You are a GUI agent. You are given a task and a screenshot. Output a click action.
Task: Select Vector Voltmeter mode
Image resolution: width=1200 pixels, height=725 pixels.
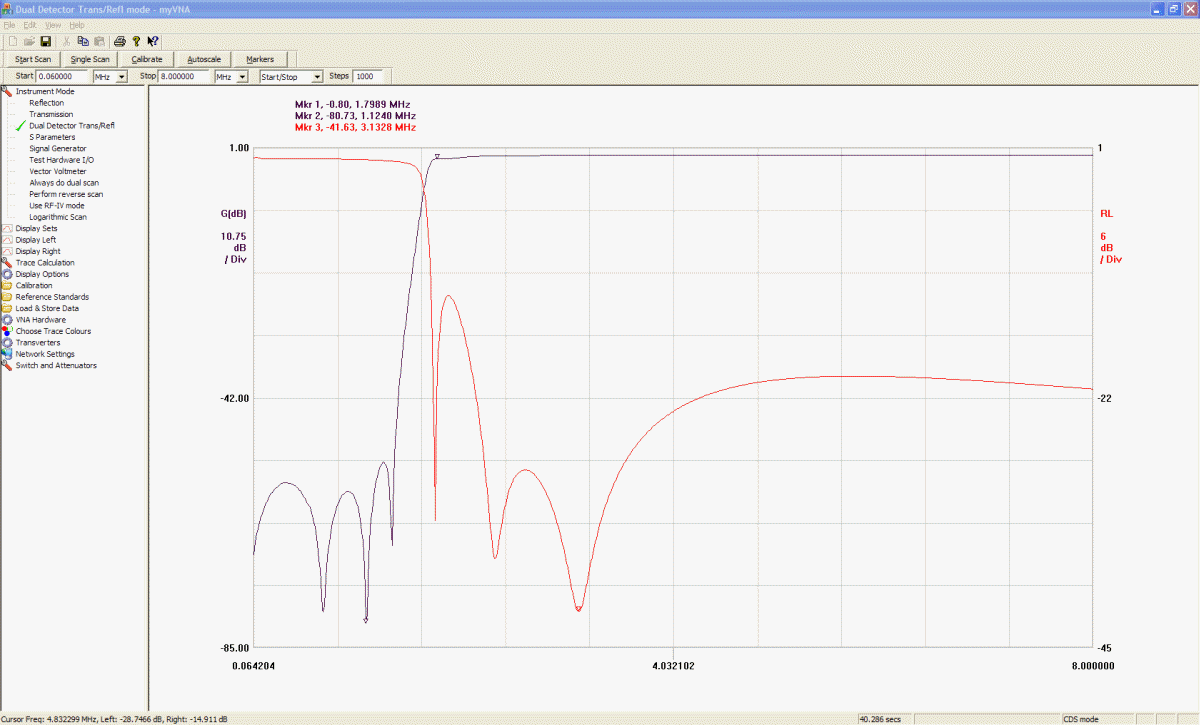(x=57, y=171)
